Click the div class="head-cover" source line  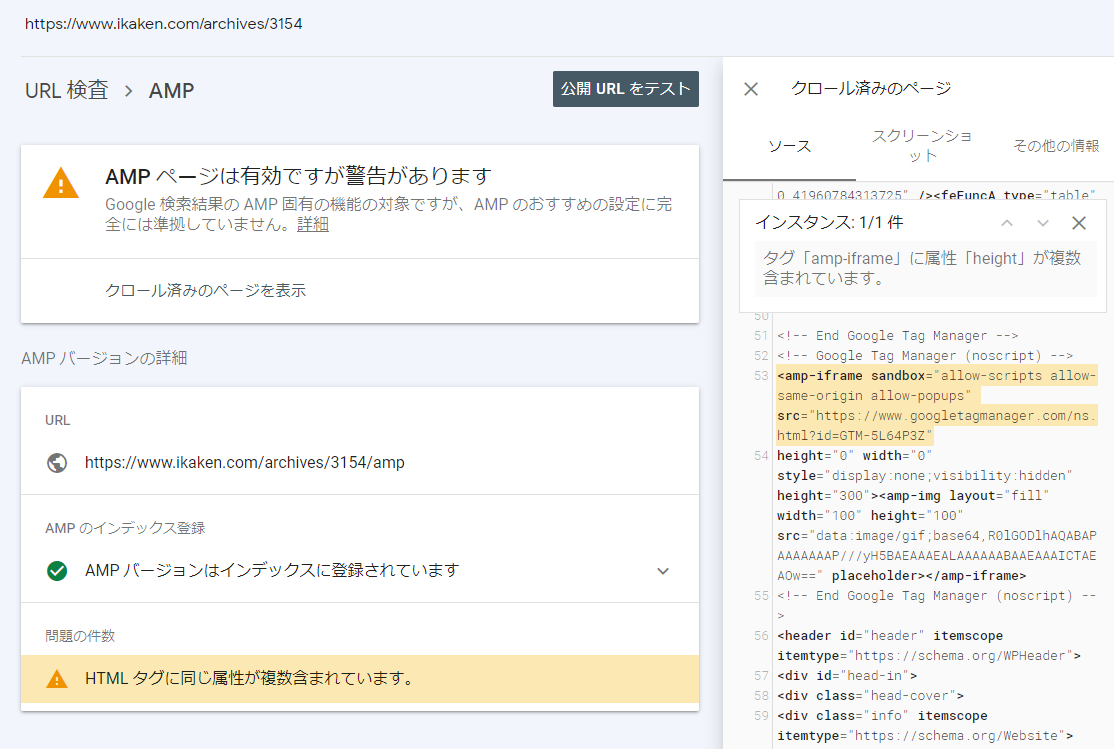coord(870,696)
